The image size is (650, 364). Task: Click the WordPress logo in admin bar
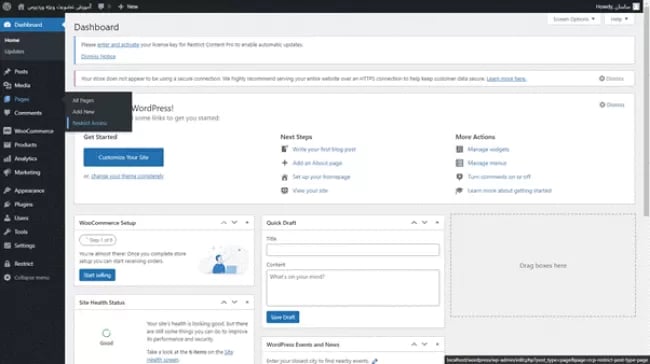pos(7,7)
